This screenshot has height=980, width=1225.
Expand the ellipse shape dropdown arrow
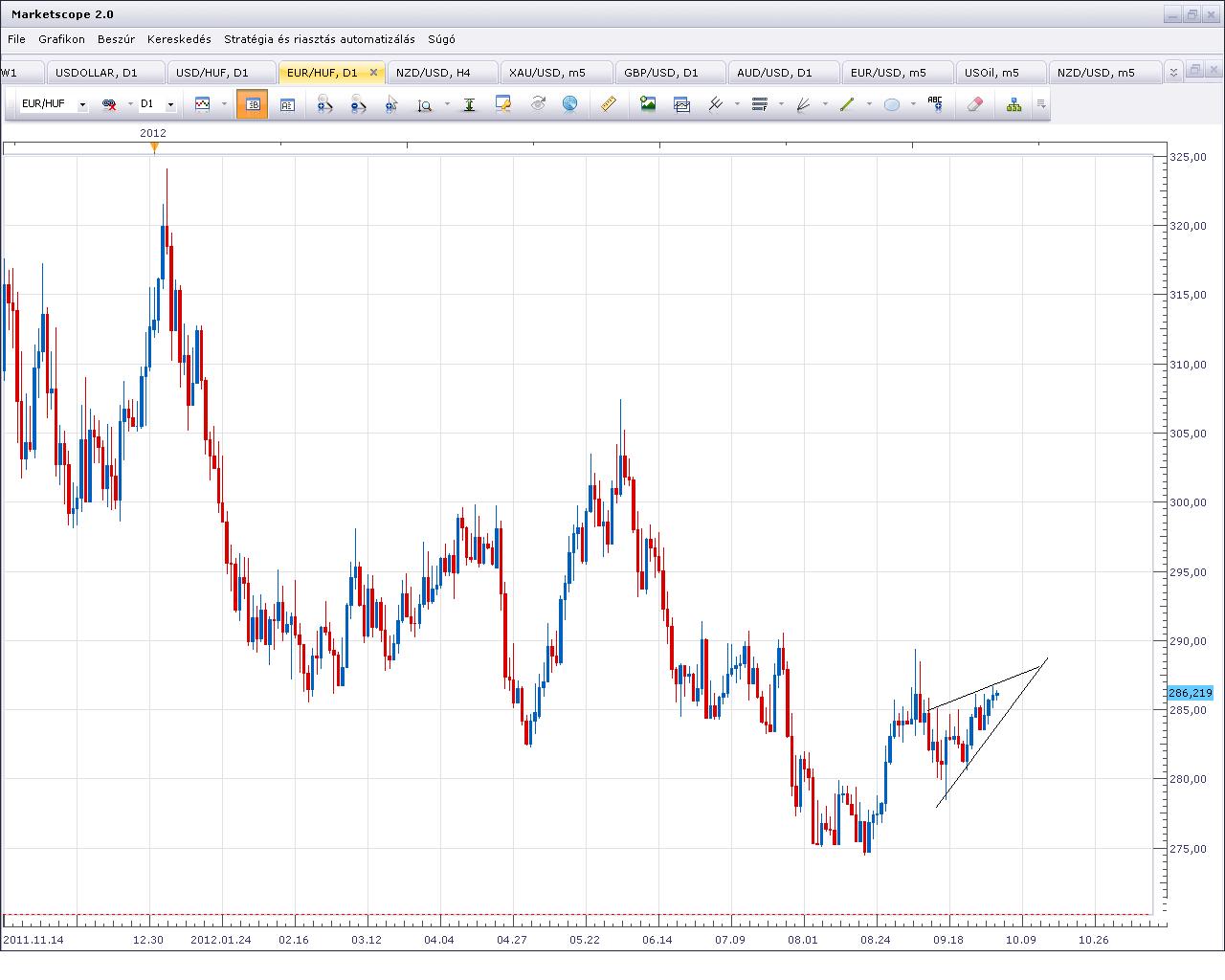[913, 104]
